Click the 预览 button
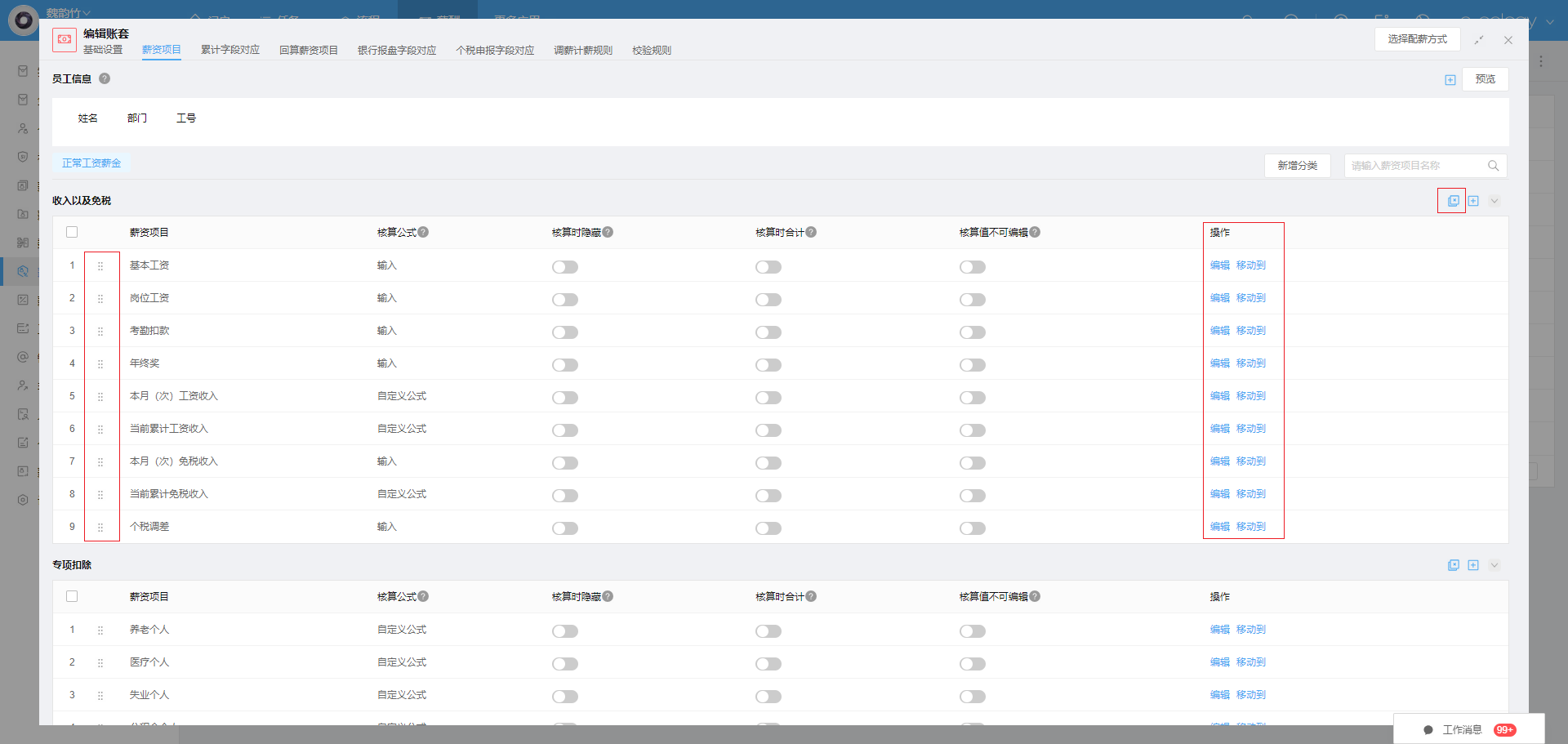The width and height of the screenshot is (1568, 744). 1486,79
